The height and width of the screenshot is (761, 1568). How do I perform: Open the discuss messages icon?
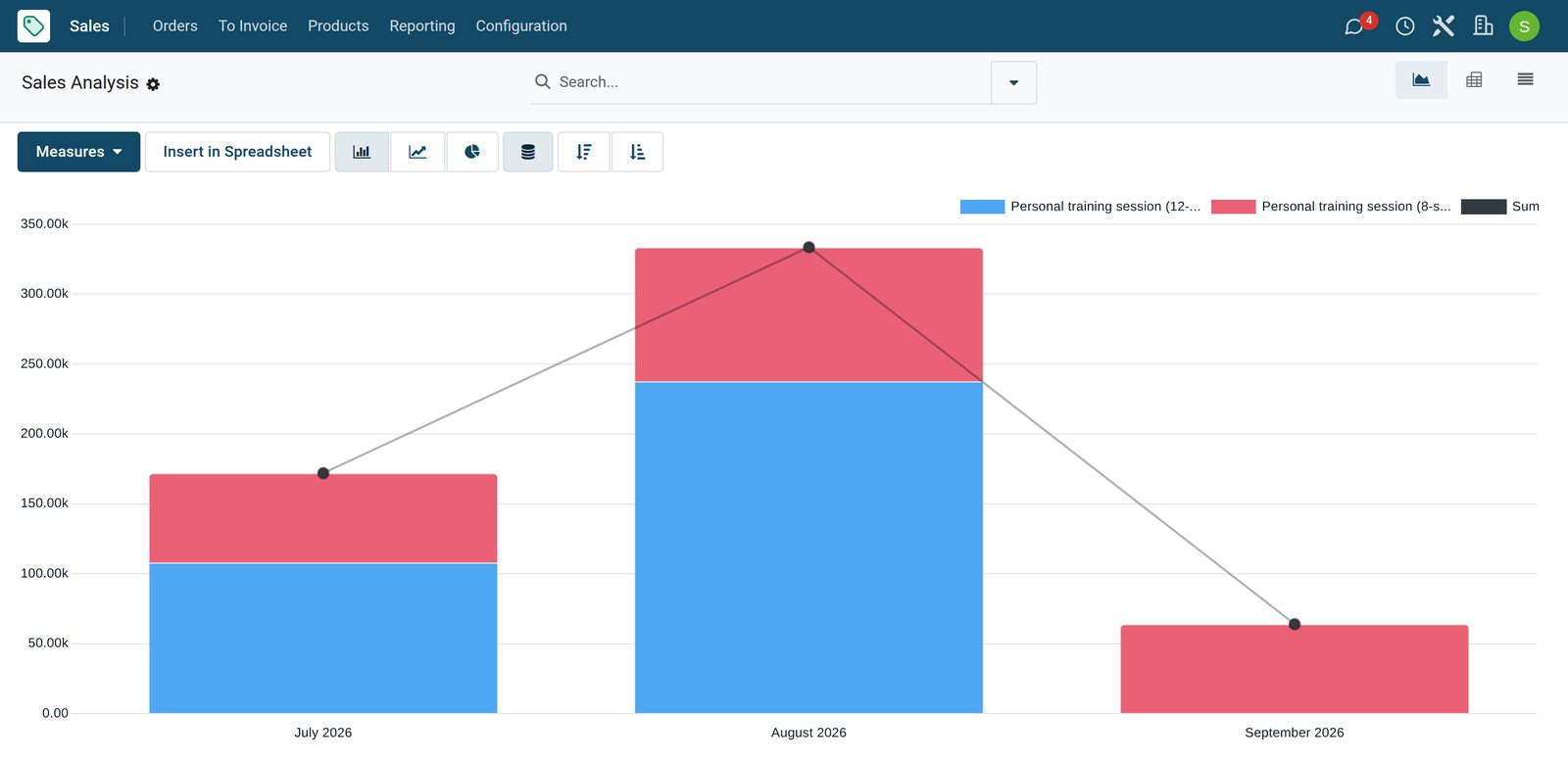click(x=1354, y=26)
